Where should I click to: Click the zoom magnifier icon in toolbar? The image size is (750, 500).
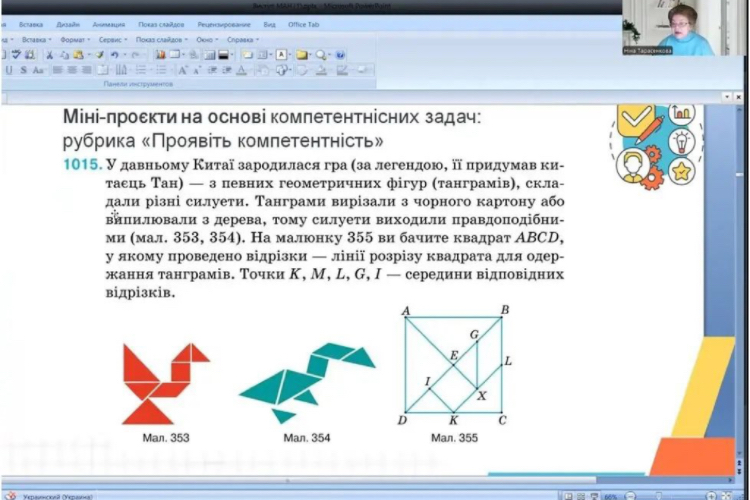pyautogui.click(x=320, y=55)
